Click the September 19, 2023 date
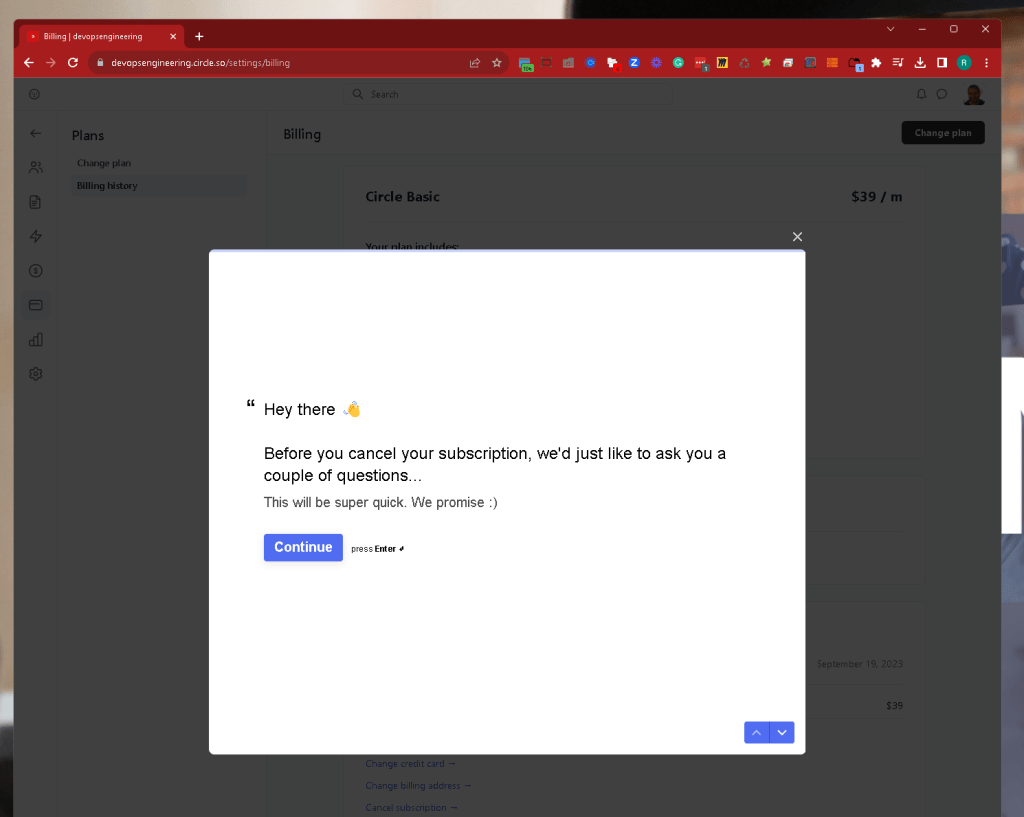1024x817 pixels. 859,664
